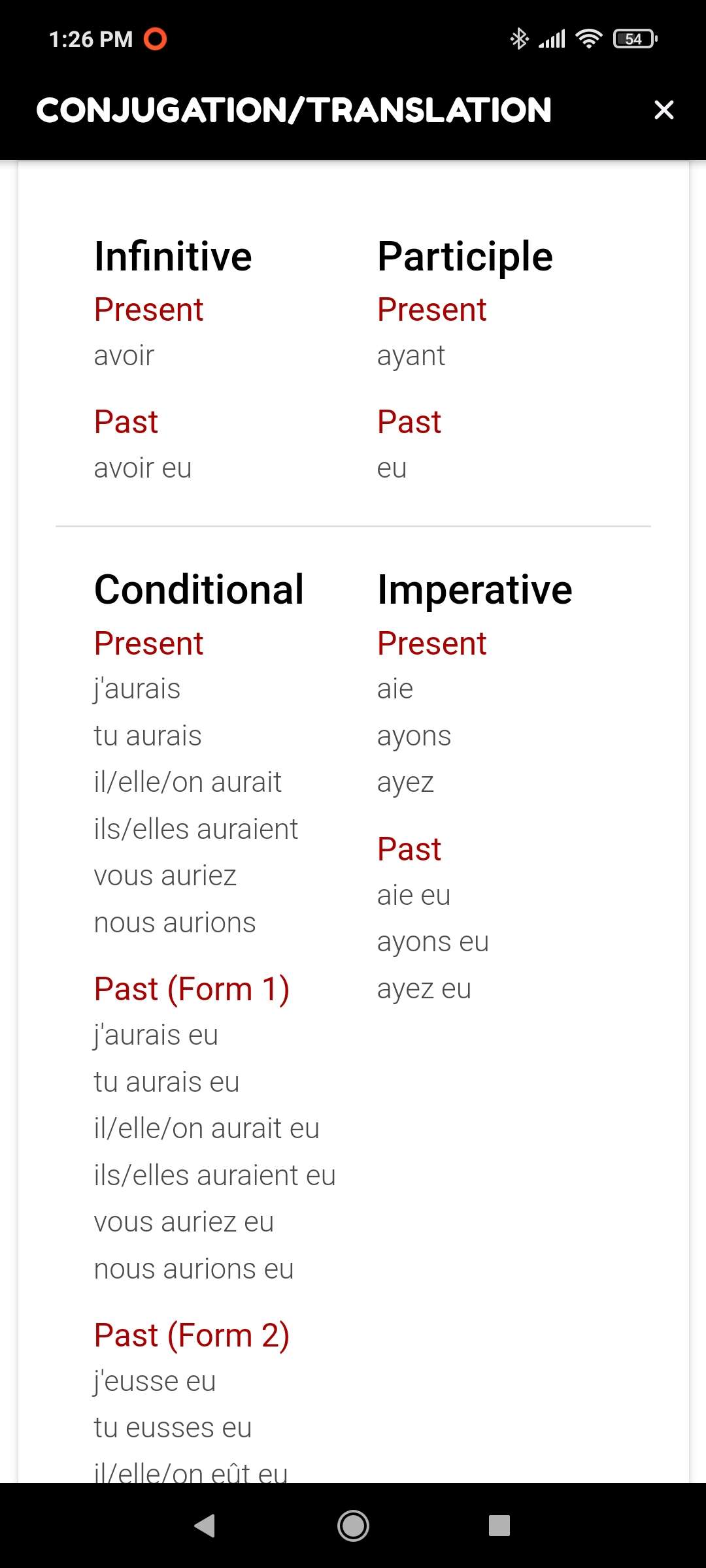Screen dimensions: 706x1568
Task: Tap the clock showing 1:26 PM
Action: pyautogui.click(x=90, y=39)
